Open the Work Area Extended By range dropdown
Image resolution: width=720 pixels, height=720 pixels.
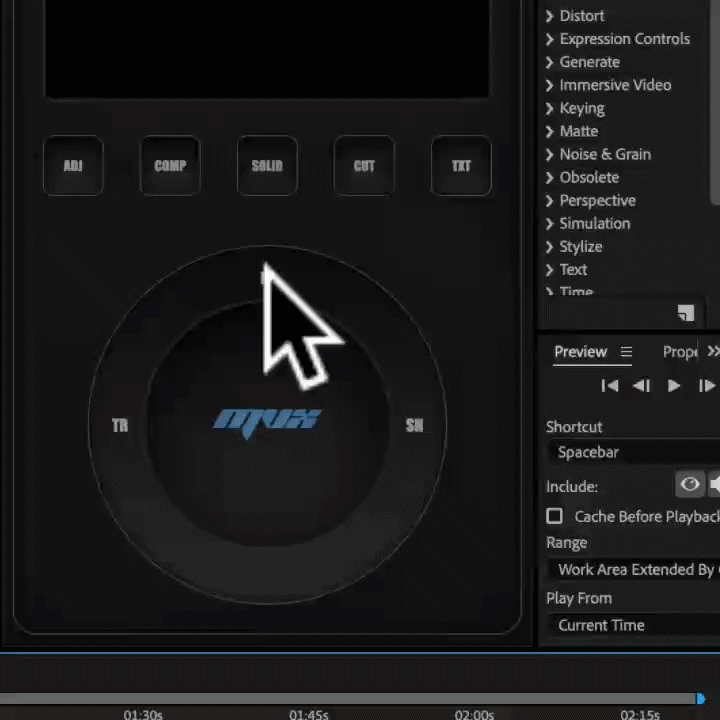634,569
